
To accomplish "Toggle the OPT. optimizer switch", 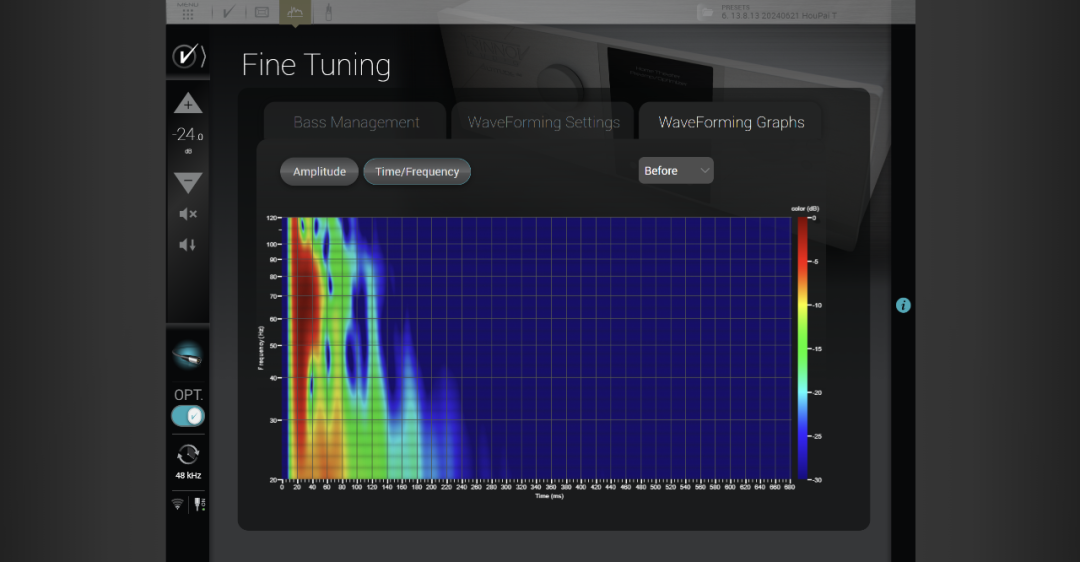I will tap(188, 415).
